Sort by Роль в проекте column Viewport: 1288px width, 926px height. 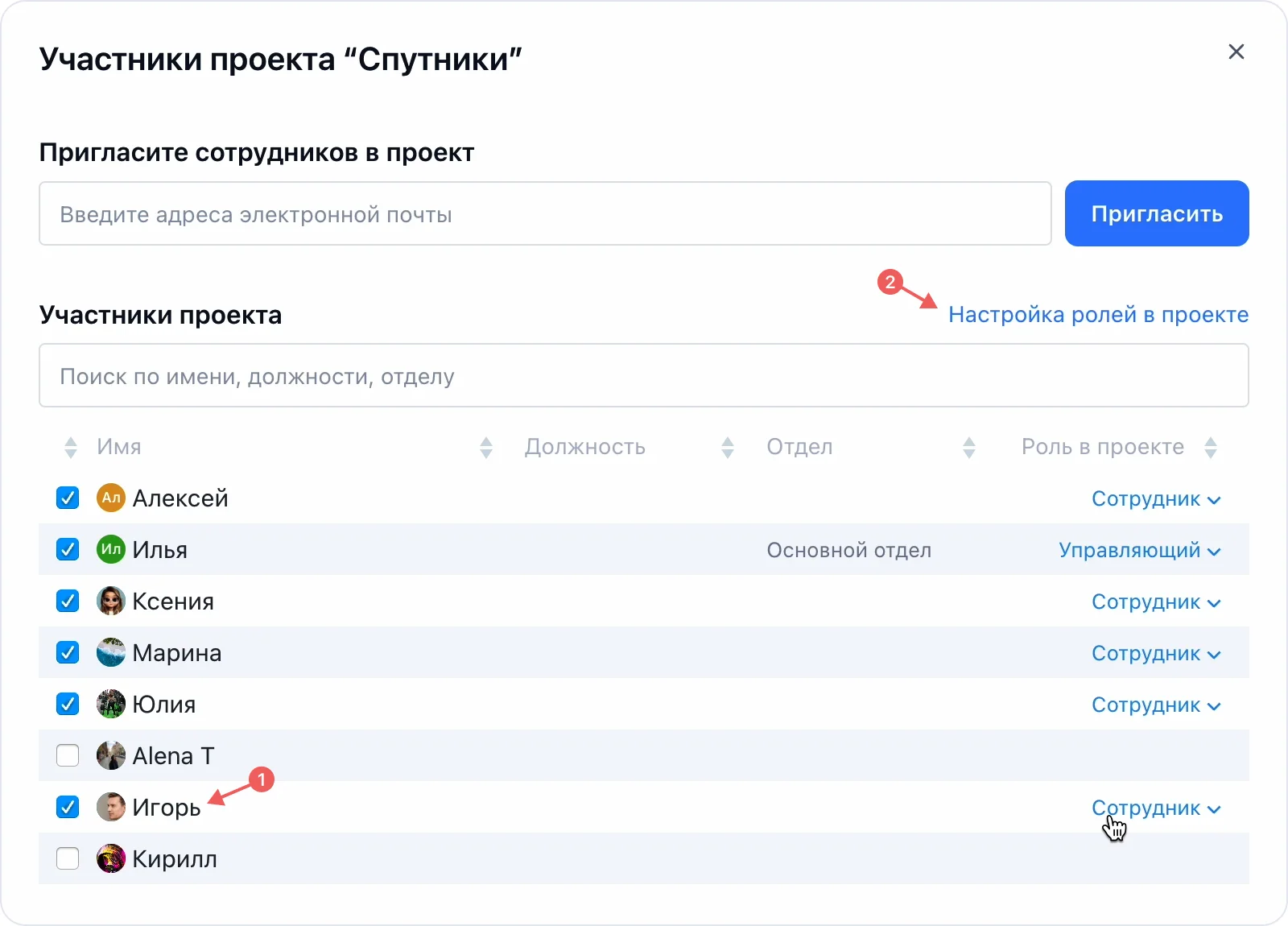tap(1211, 448)
